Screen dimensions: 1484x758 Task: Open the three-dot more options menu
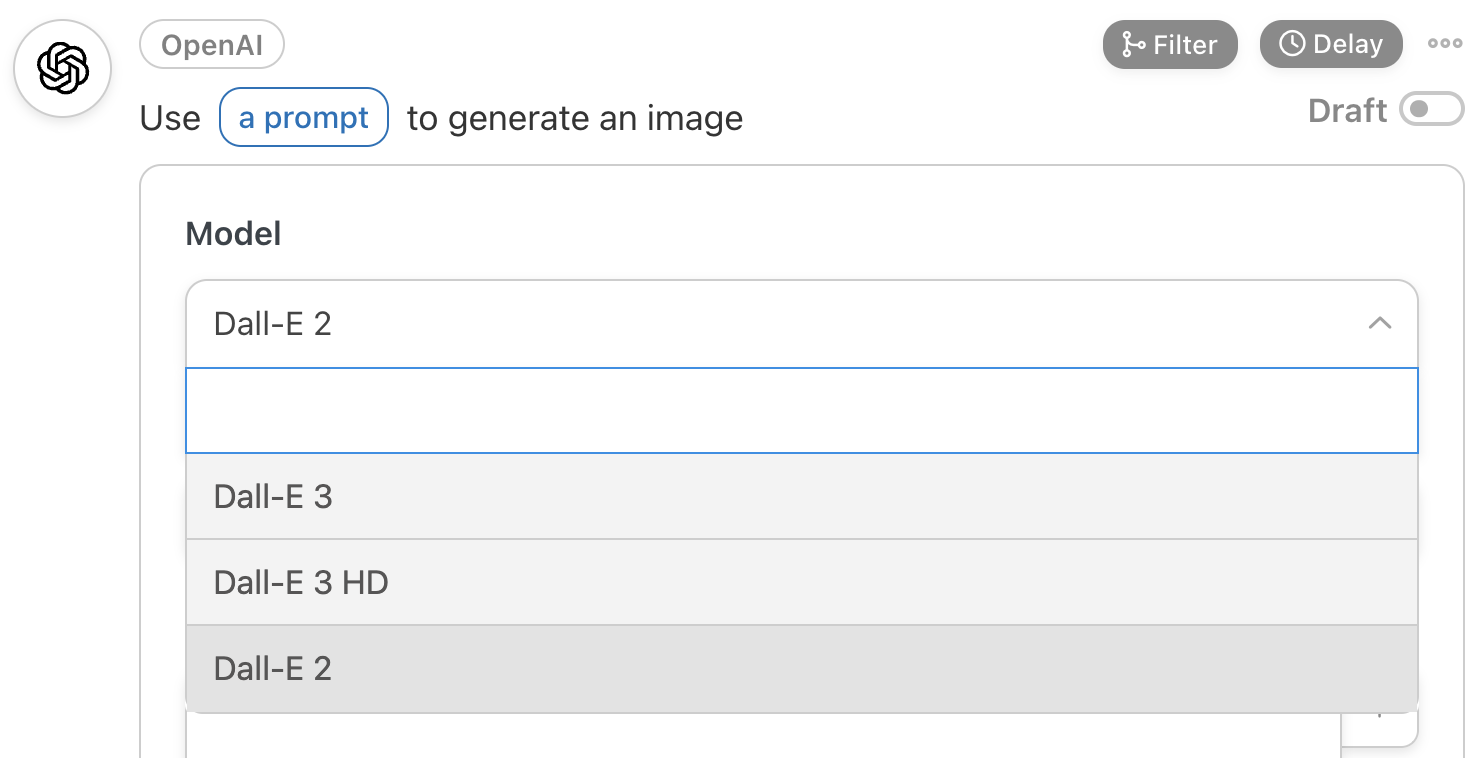pyautogui.click(x=1444, y=44)
